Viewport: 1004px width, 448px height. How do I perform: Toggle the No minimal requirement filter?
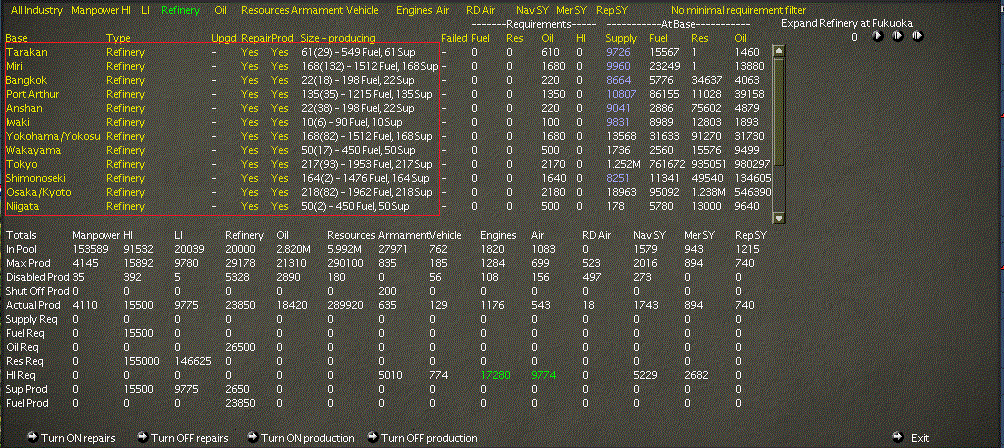[x=738, y=10]
